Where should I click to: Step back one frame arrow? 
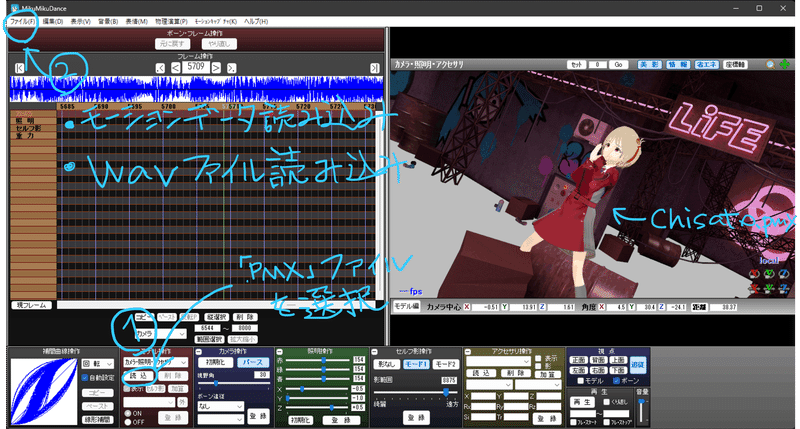[x=176, y=68]
